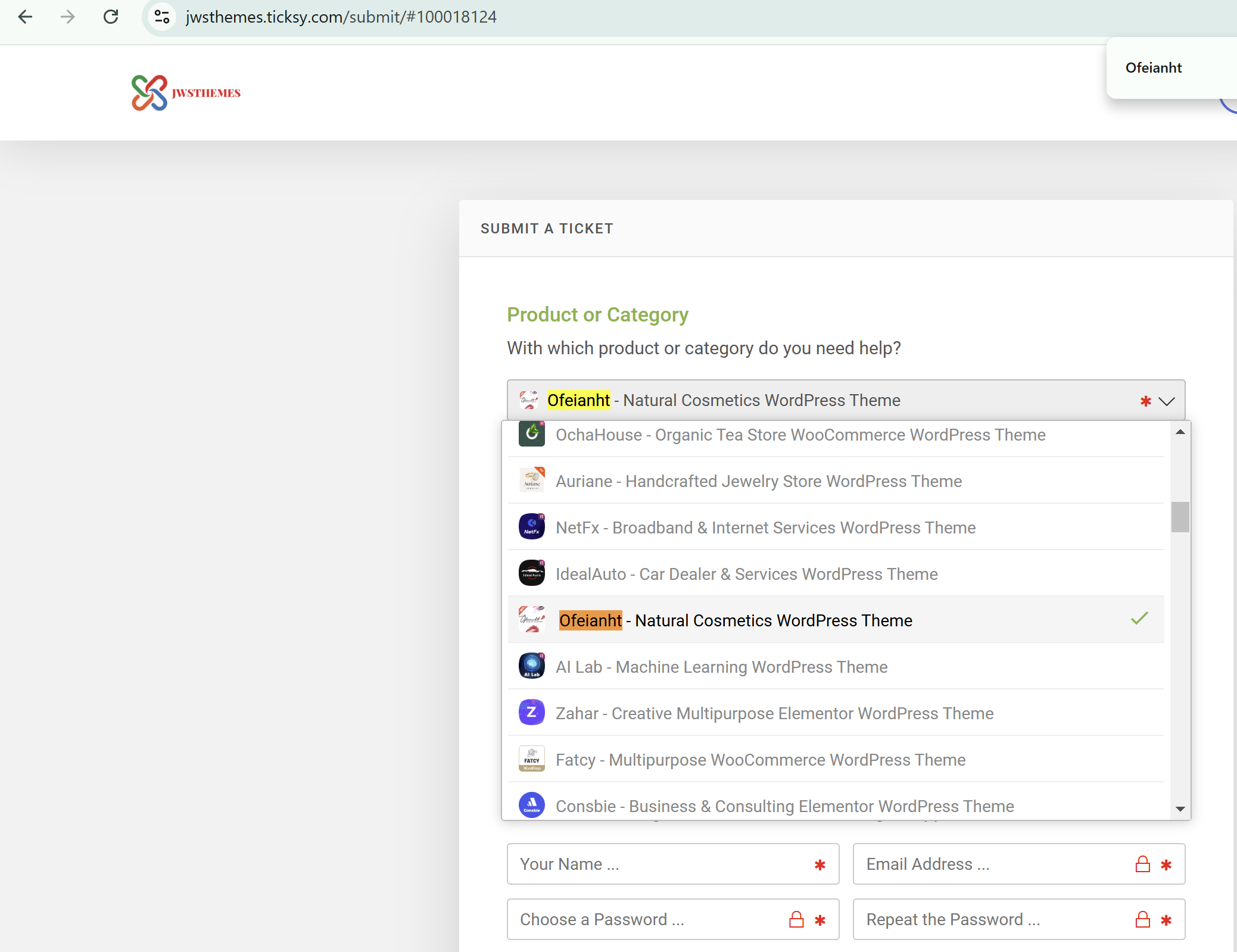Select IdealAuto Car Dealer theme option
Image resolution: width=1237 pixels, height=952 pixels.
point(746,574)
